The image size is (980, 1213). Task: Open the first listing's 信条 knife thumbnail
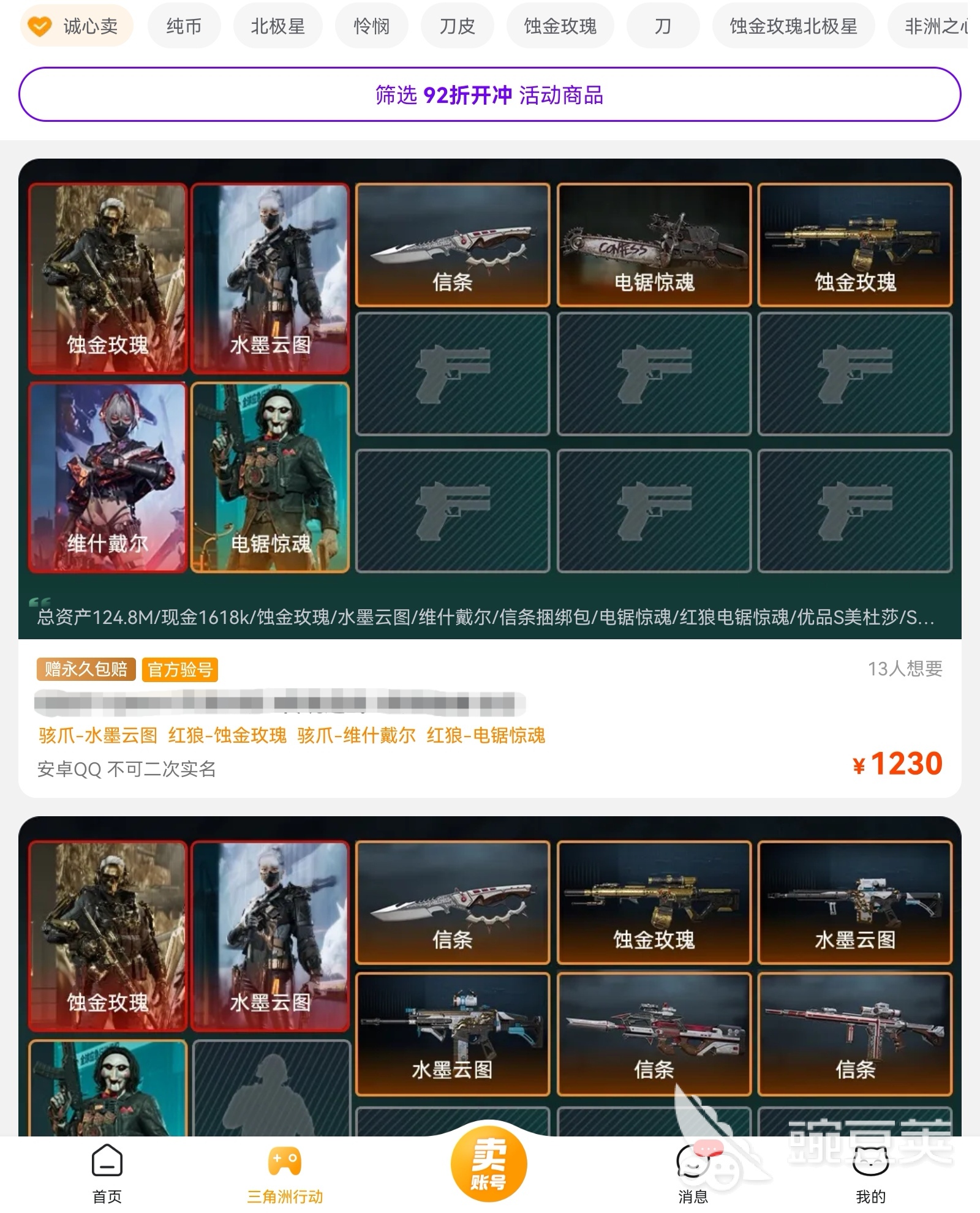pos(453,245)
